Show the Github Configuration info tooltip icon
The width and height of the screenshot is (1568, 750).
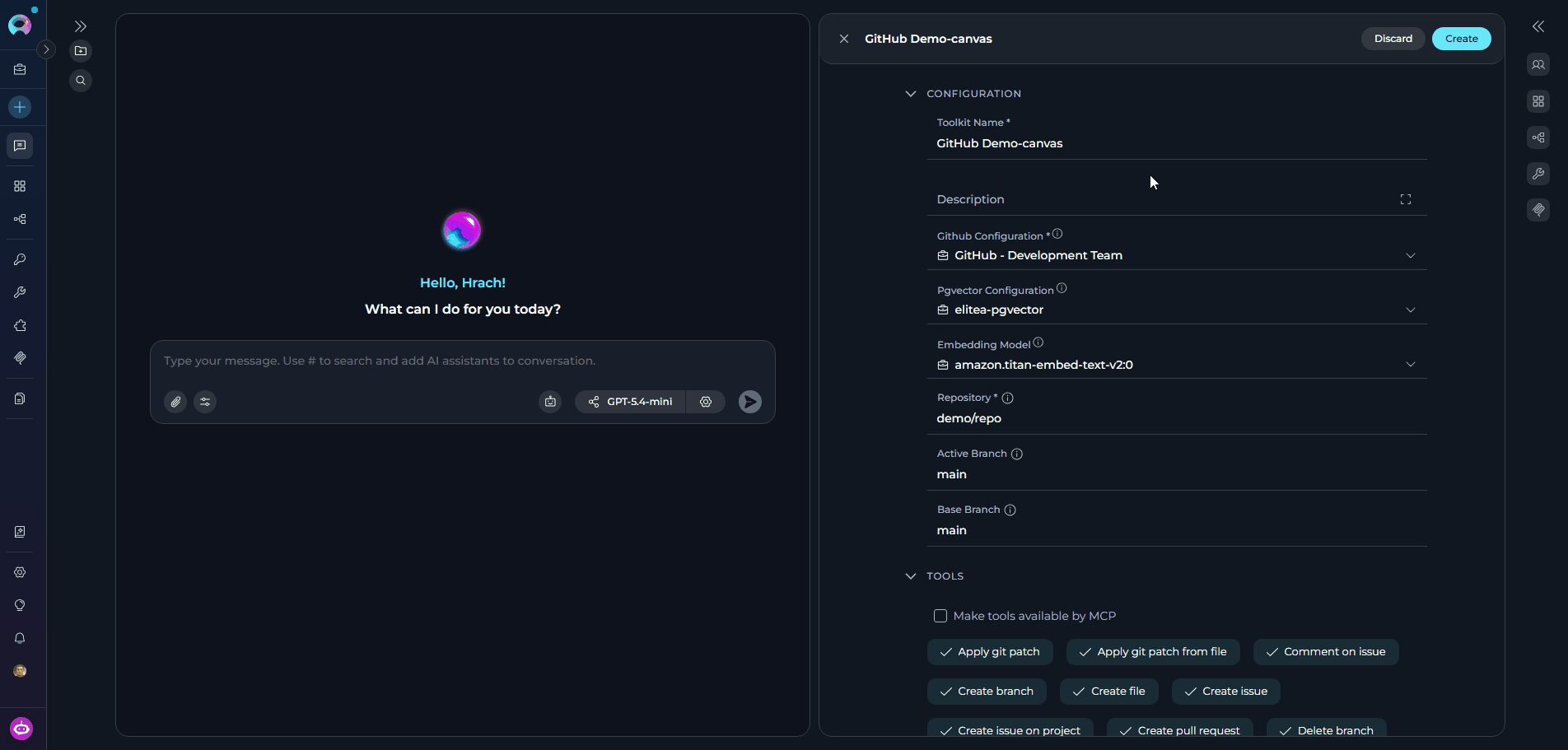pos(1057,234)
